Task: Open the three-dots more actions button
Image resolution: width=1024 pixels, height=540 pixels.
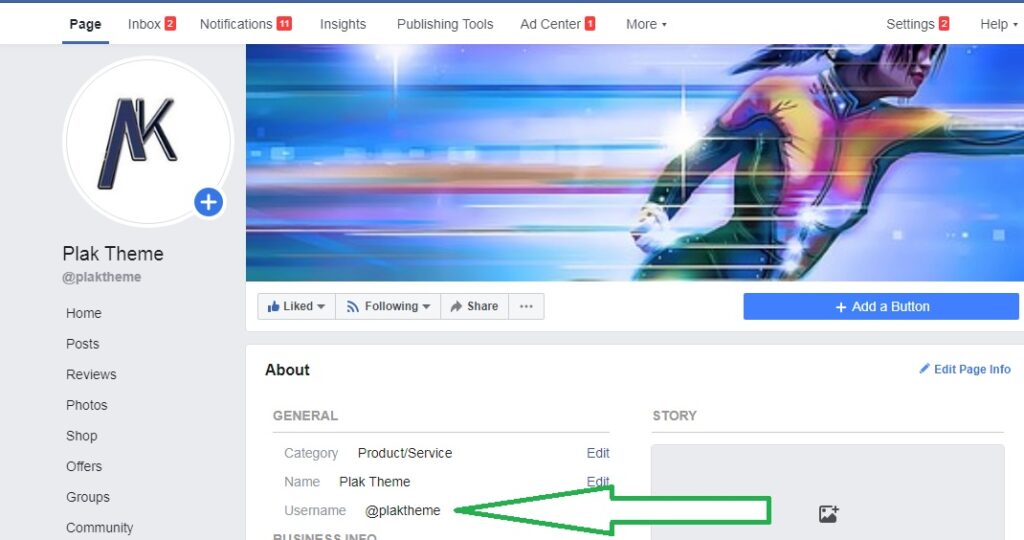Action: [x=526, y=306]
